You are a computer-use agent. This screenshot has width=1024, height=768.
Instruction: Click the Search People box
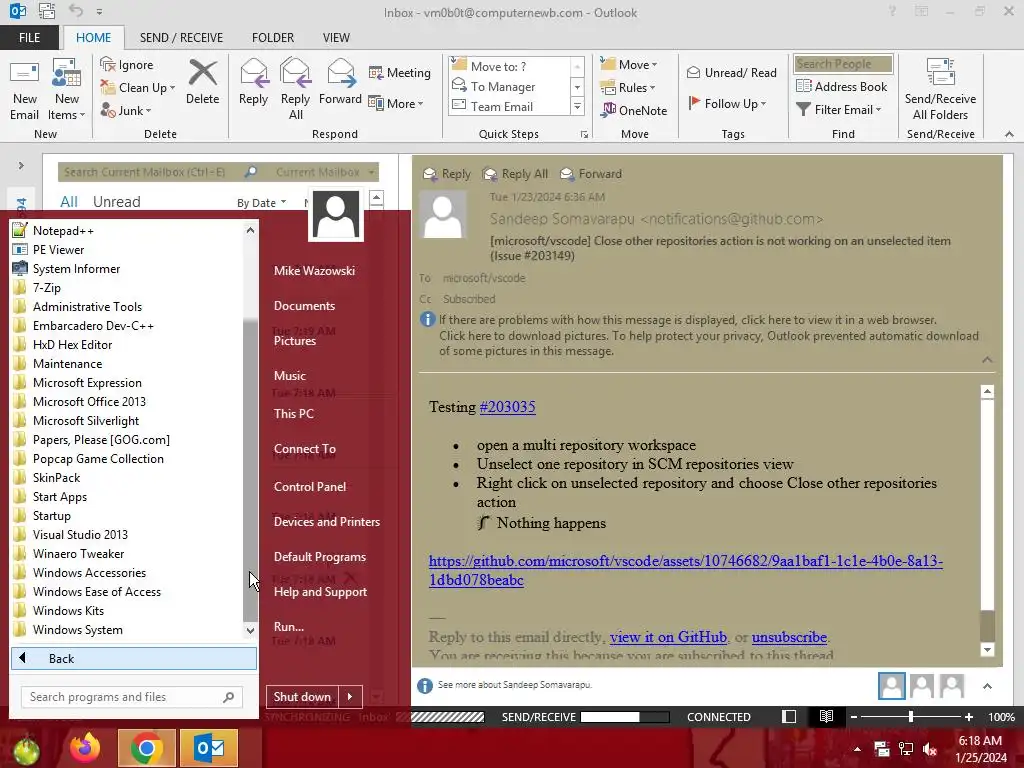click(x=843, y=64)
